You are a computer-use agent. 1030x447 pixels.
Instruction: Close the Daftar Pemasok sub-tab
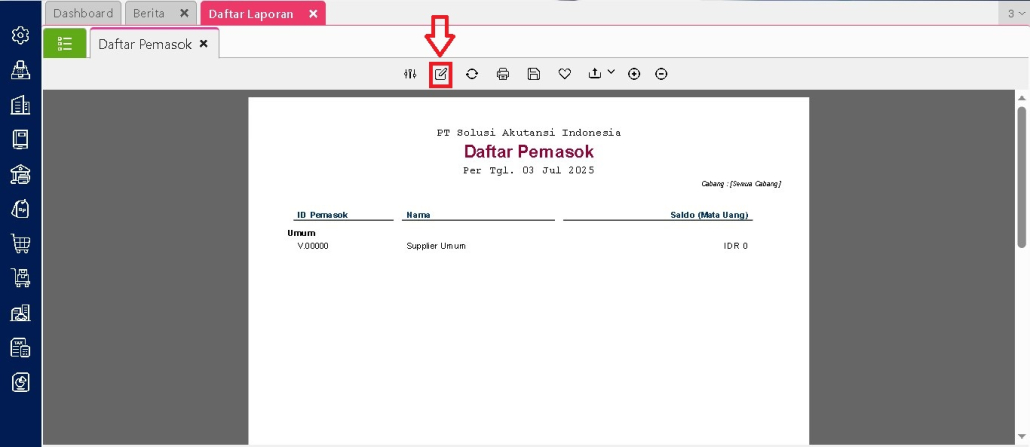(204, 44)
